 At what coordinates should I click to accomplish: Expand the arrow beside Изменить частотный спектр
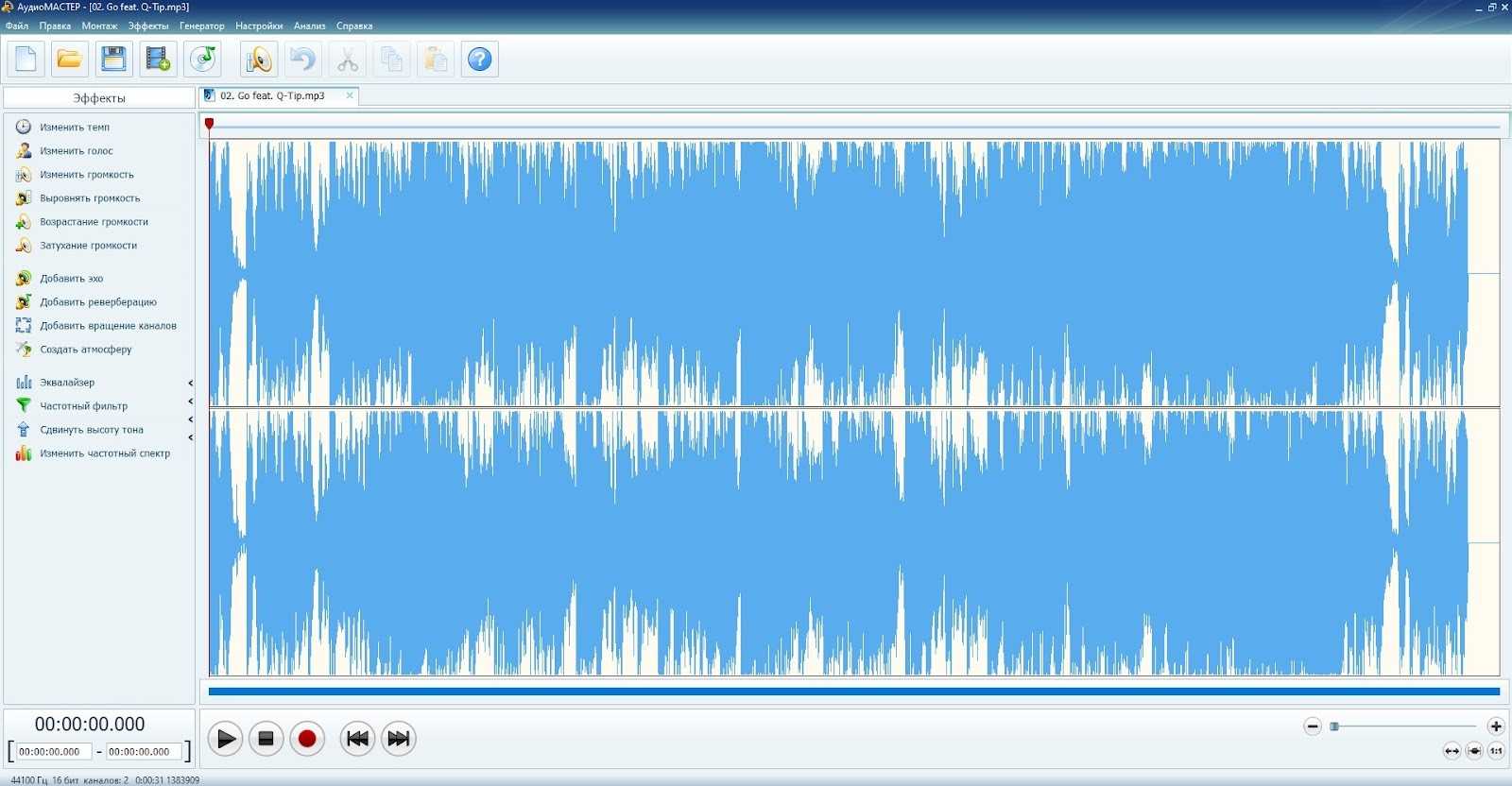coord(190,437)
